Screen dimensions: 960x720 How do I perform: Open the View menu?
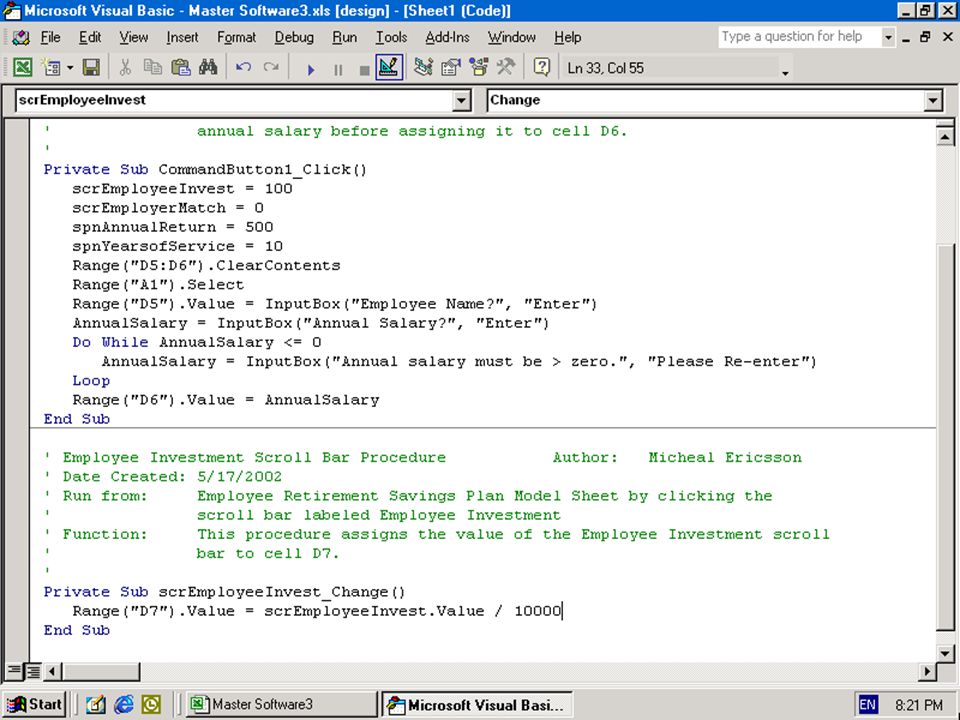point(133,38)
